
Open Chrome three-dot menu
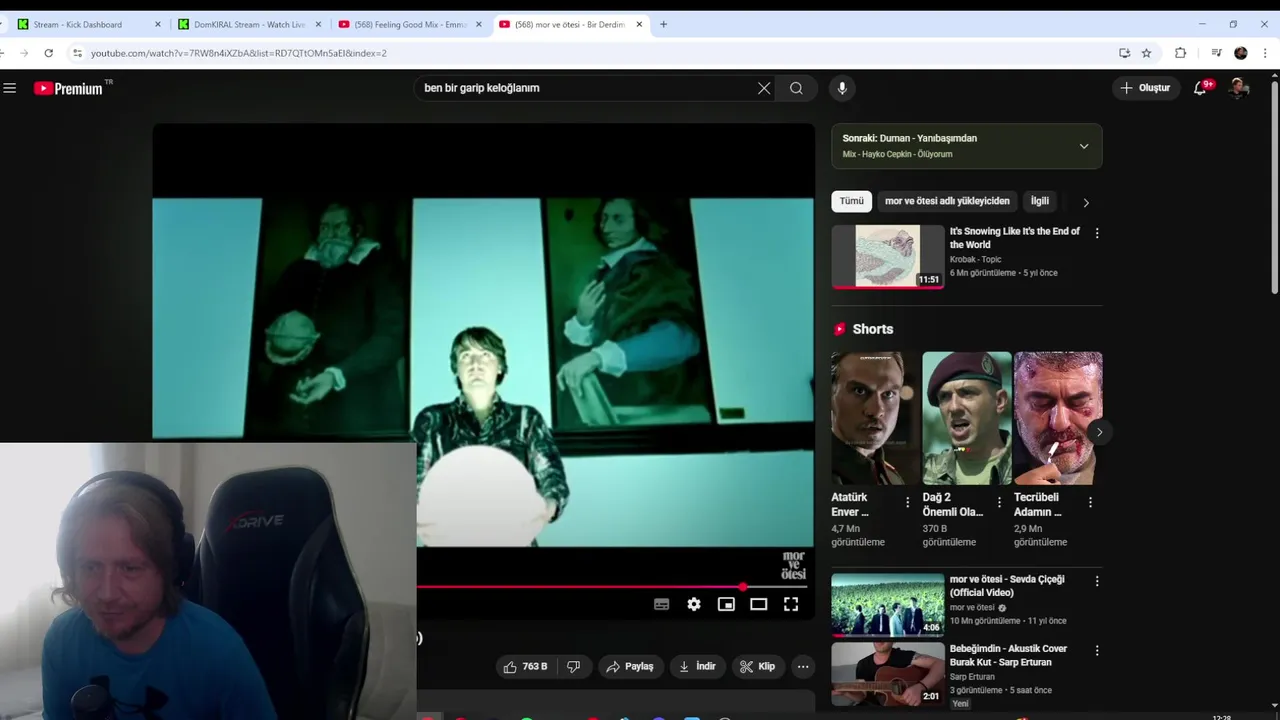point(1266,53)
